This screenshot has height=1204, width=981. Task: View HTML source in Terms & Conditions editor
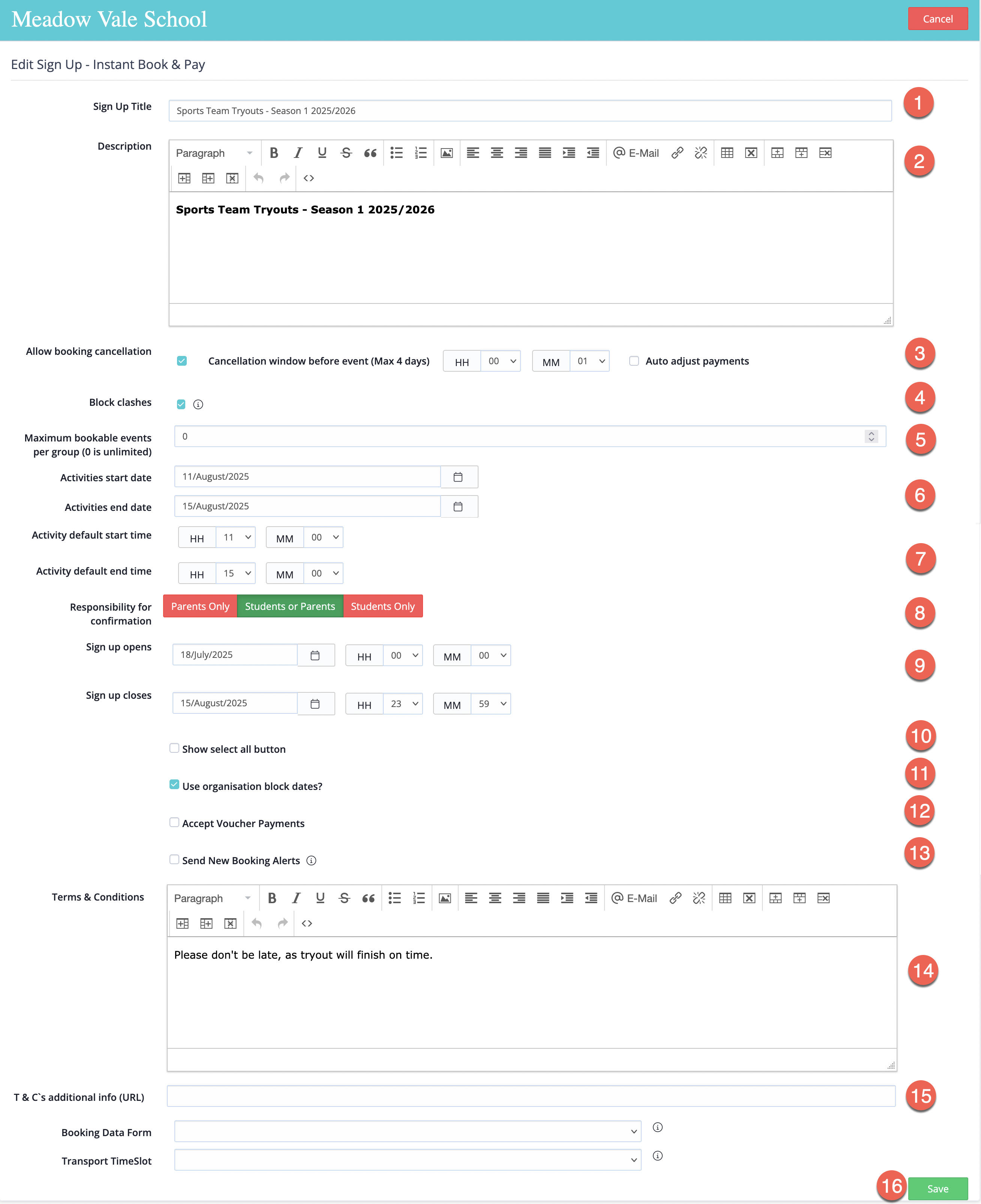[x=307, y=923]
